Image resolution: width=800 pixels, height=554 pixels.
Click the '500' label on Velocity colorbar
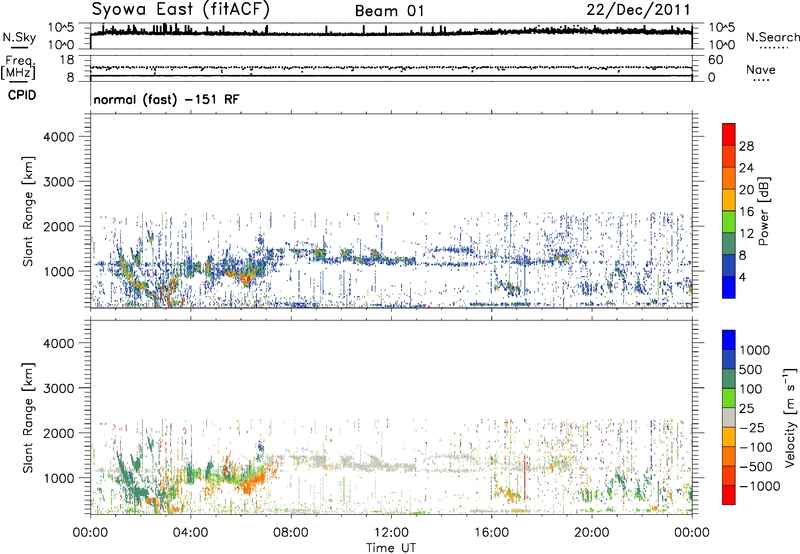click(x=753, y=370)
